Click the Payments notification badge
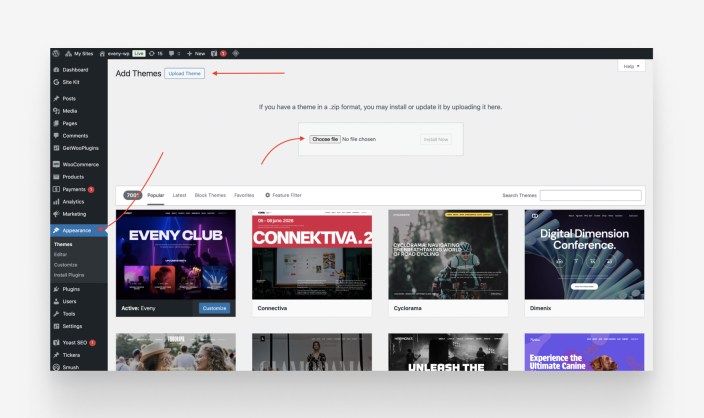Viewport: 704px width, 418px height. (91, 189)
